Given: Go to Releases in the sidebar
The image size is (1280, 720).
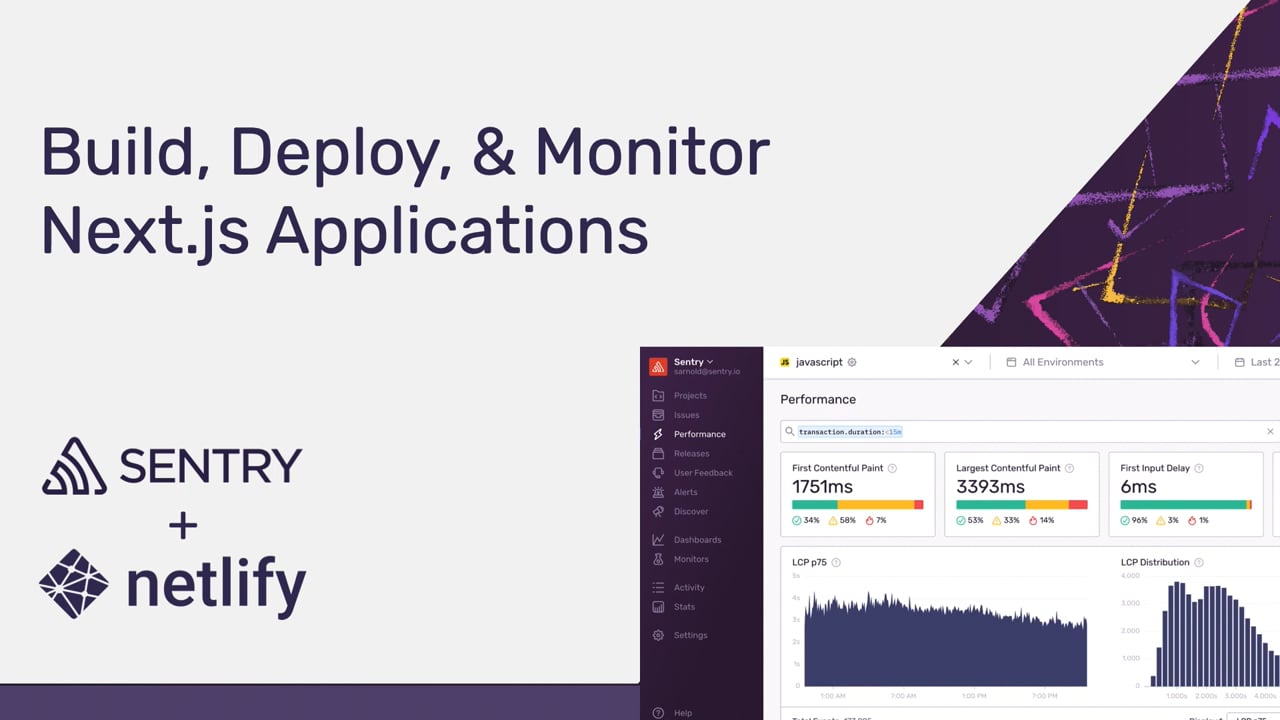Looking at the screenshot, I should pyautogui.click(x=692, y=453).
